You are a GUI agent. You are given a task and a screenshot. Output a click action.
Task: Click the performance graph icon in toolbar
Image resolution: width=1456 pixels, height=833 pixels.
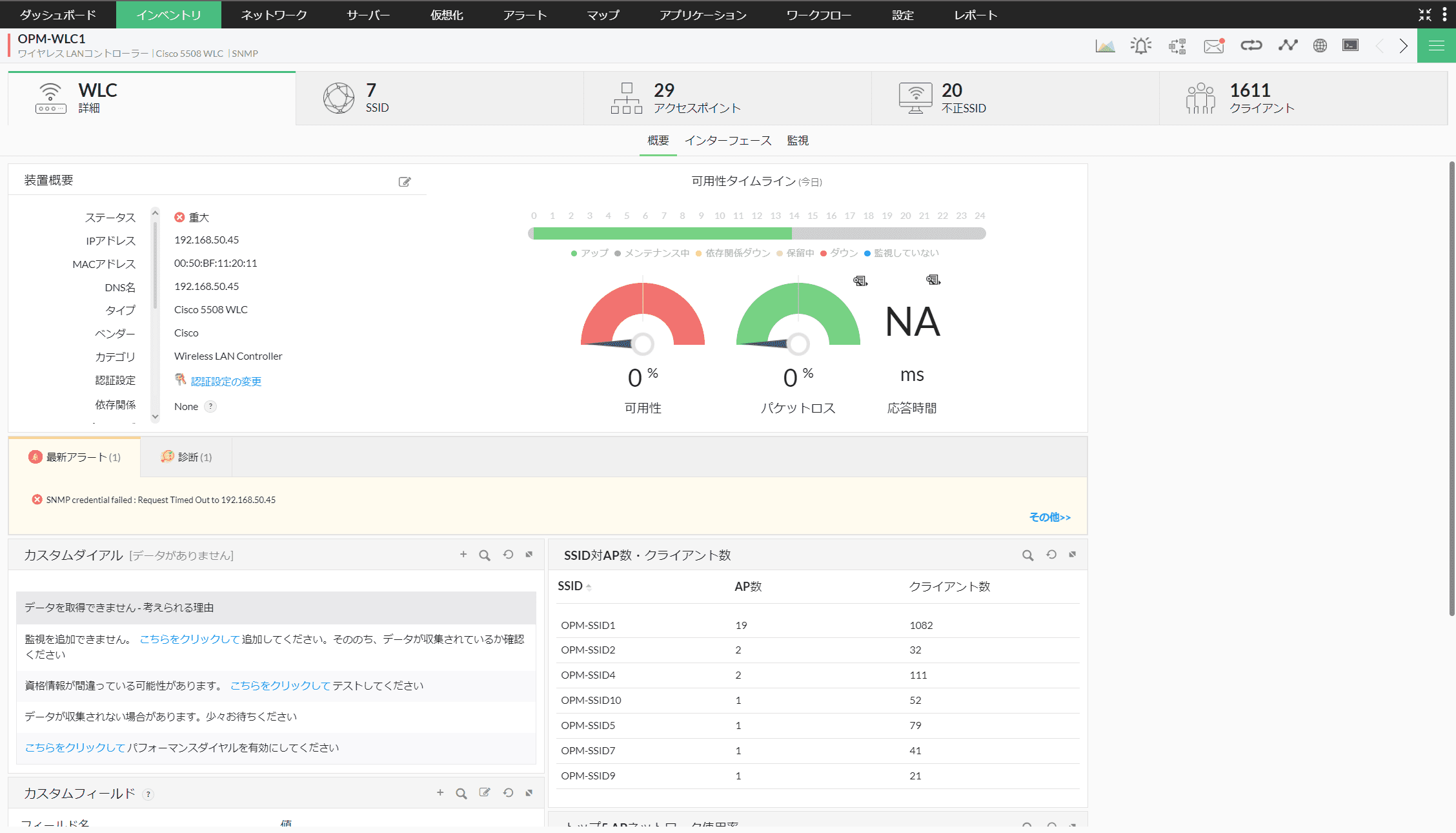coord(1105,45)
